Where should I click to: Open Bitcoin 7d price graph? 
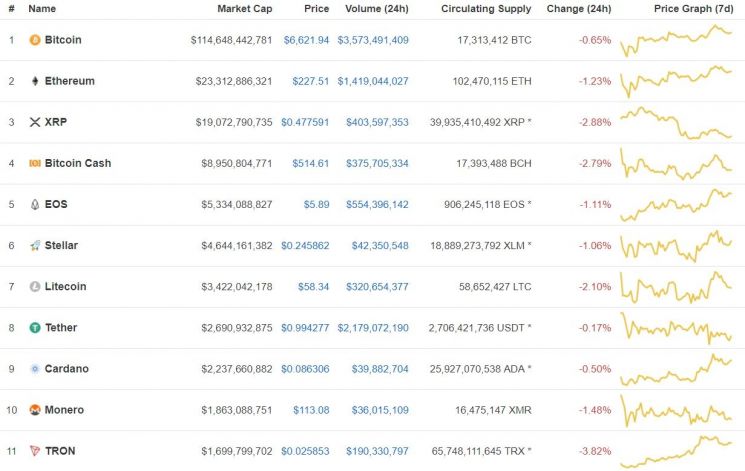pyautogui.click(x=676, y=40)
